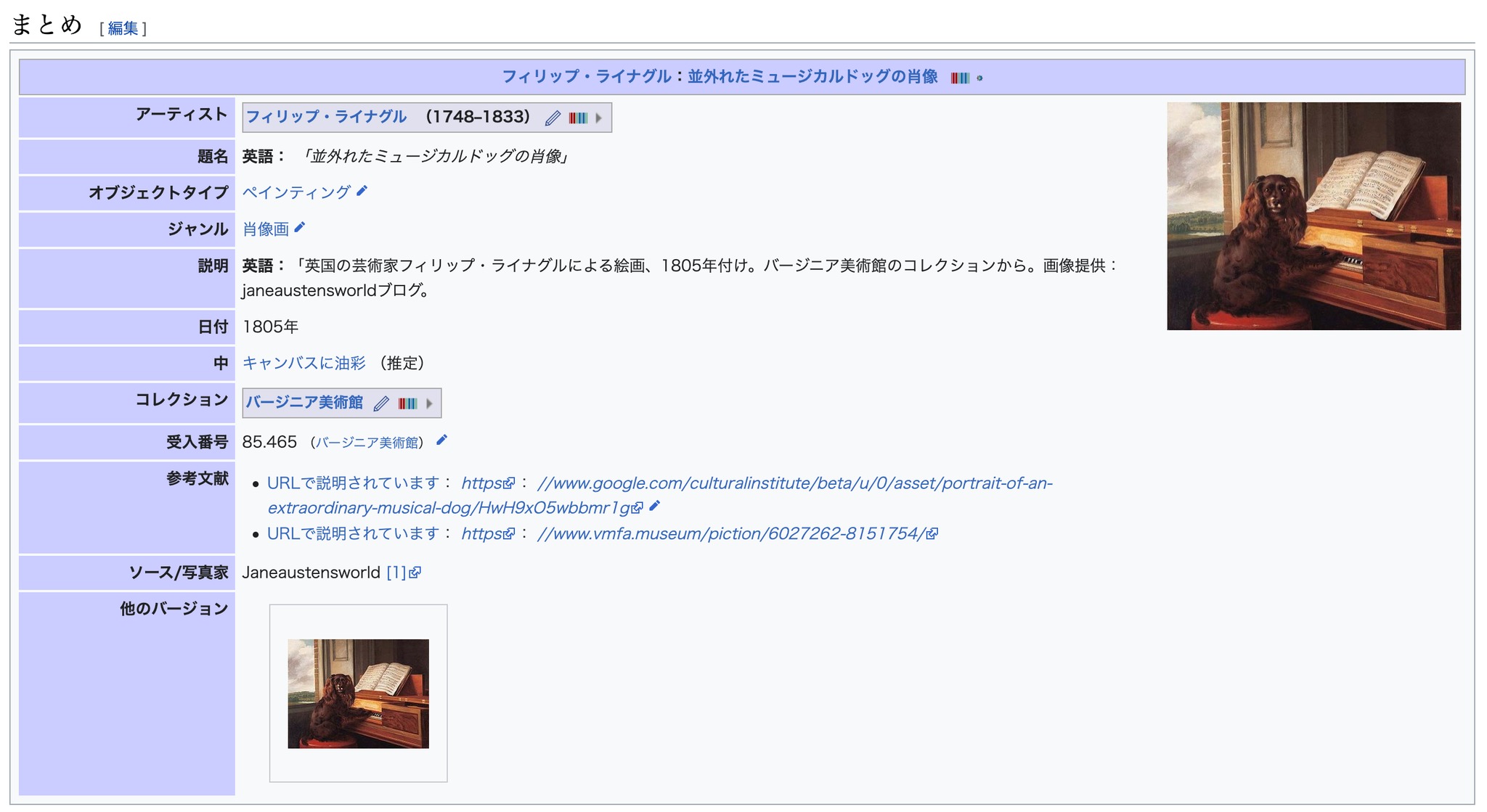Click the small gear icon after the title
1487x812 pixels.
point(979,78)
